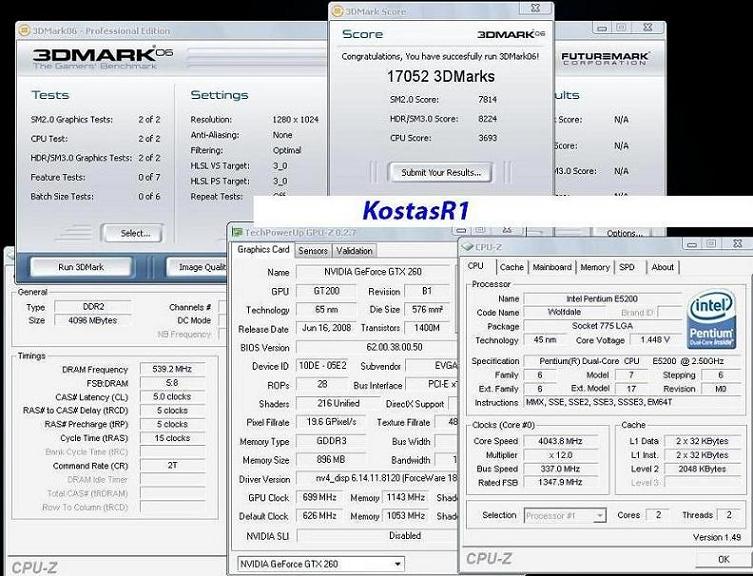Click the Core Voltage value 1.448 V
This screenshot has width=753, height=576.
[x=655, y=340]
